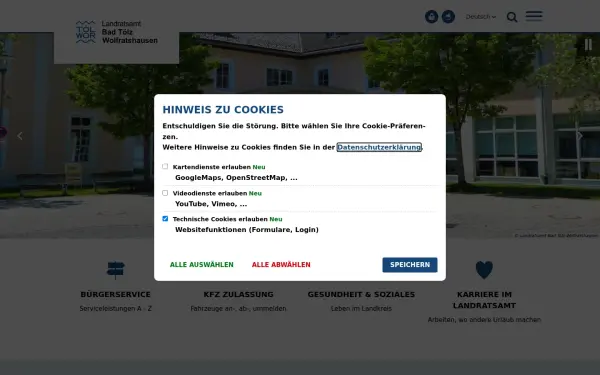Click 'Arbeiten, wo andere Urlaub machen' subtitle

pos(484,320)
